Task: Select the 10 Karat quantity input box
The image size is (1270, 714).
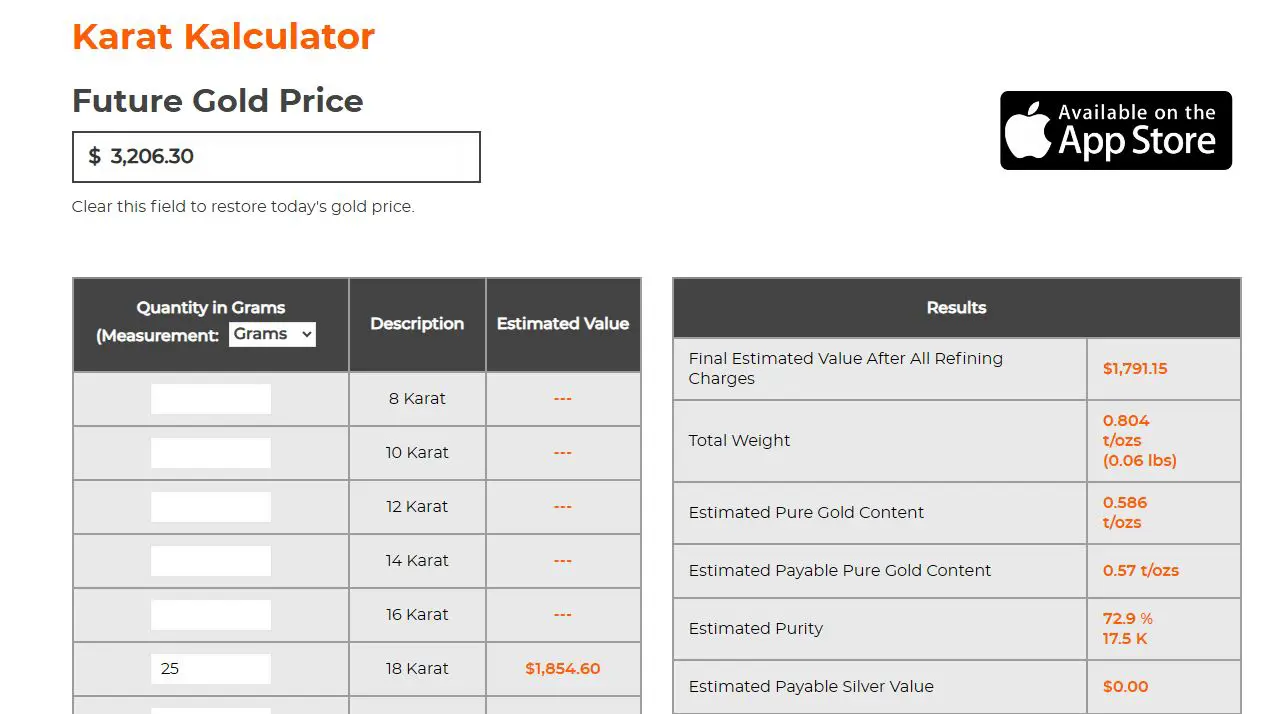Action: [211, 453]
